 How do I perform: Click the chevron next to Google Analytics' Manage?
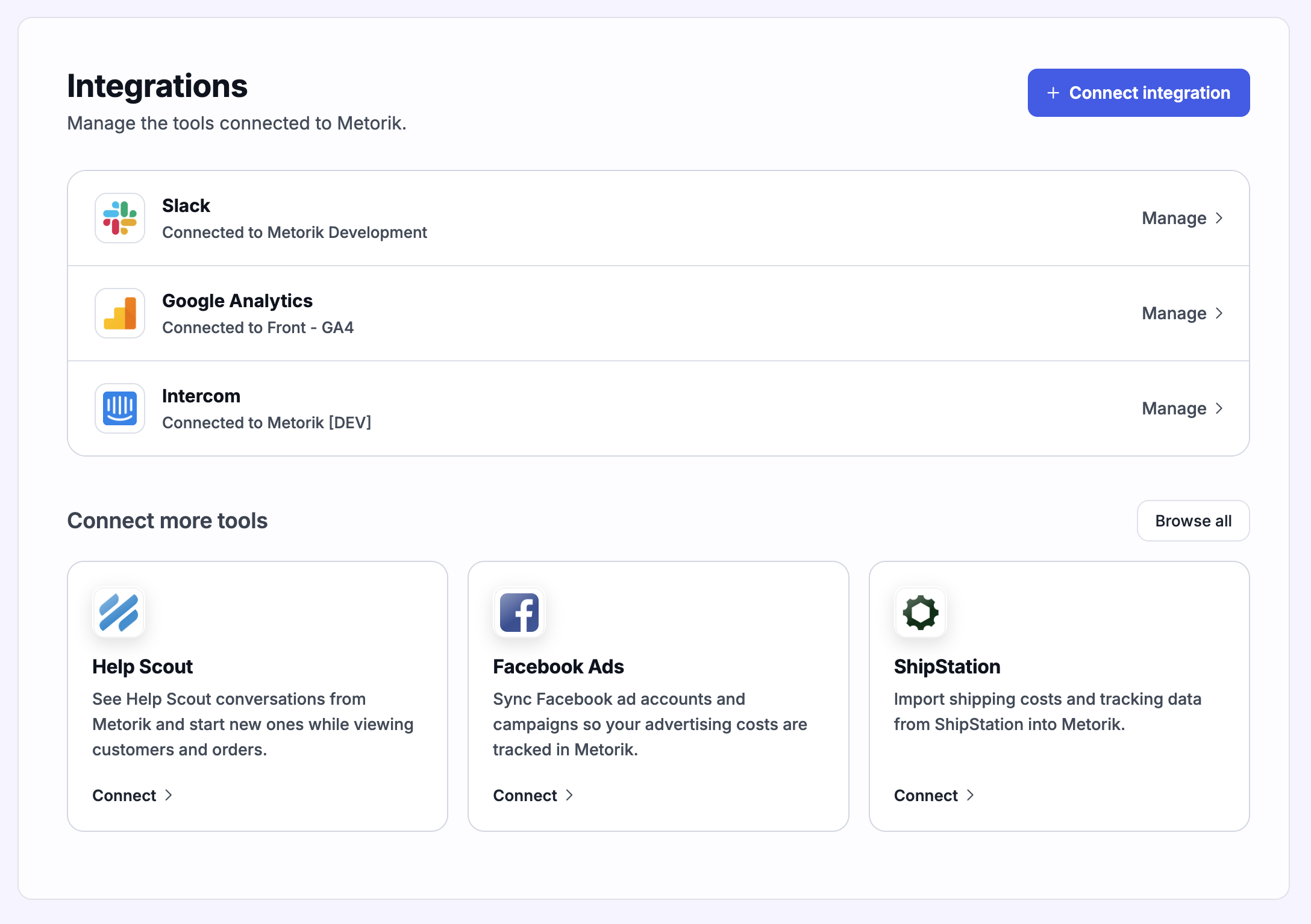tap(1219, 313)
